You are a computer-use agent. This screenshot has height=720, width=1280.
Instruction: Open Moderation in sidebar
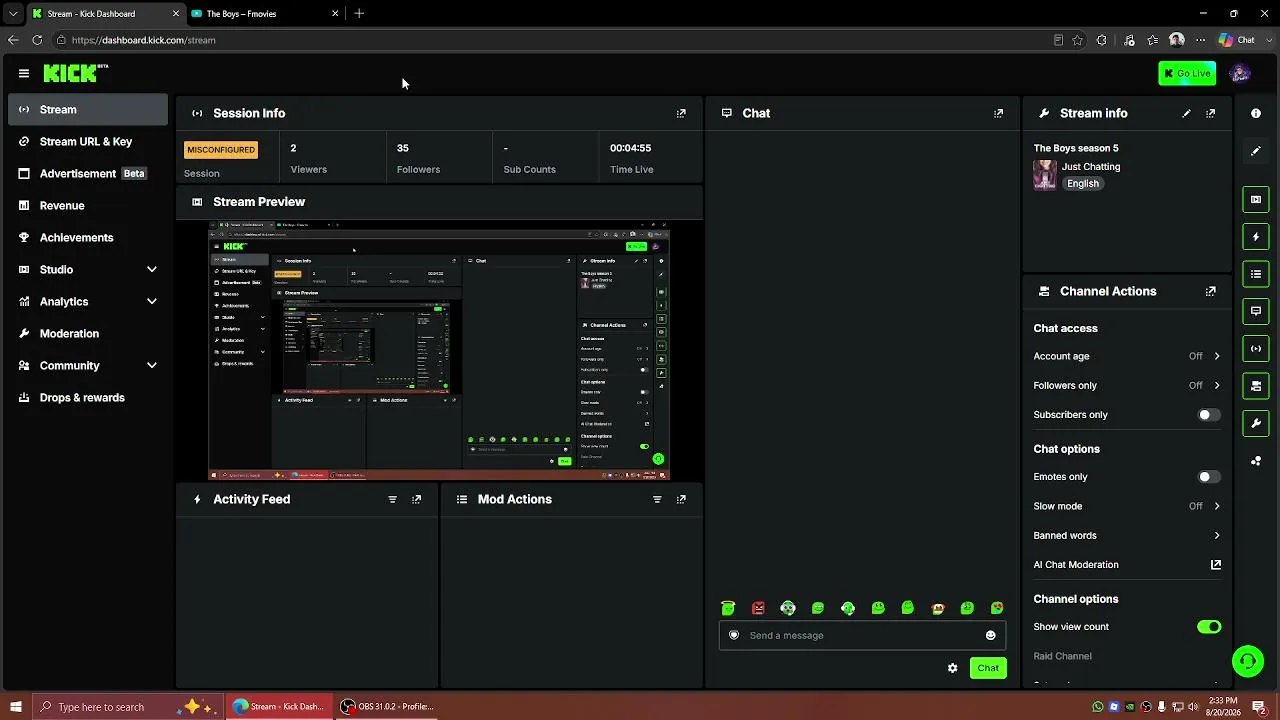tap(88, 333)
